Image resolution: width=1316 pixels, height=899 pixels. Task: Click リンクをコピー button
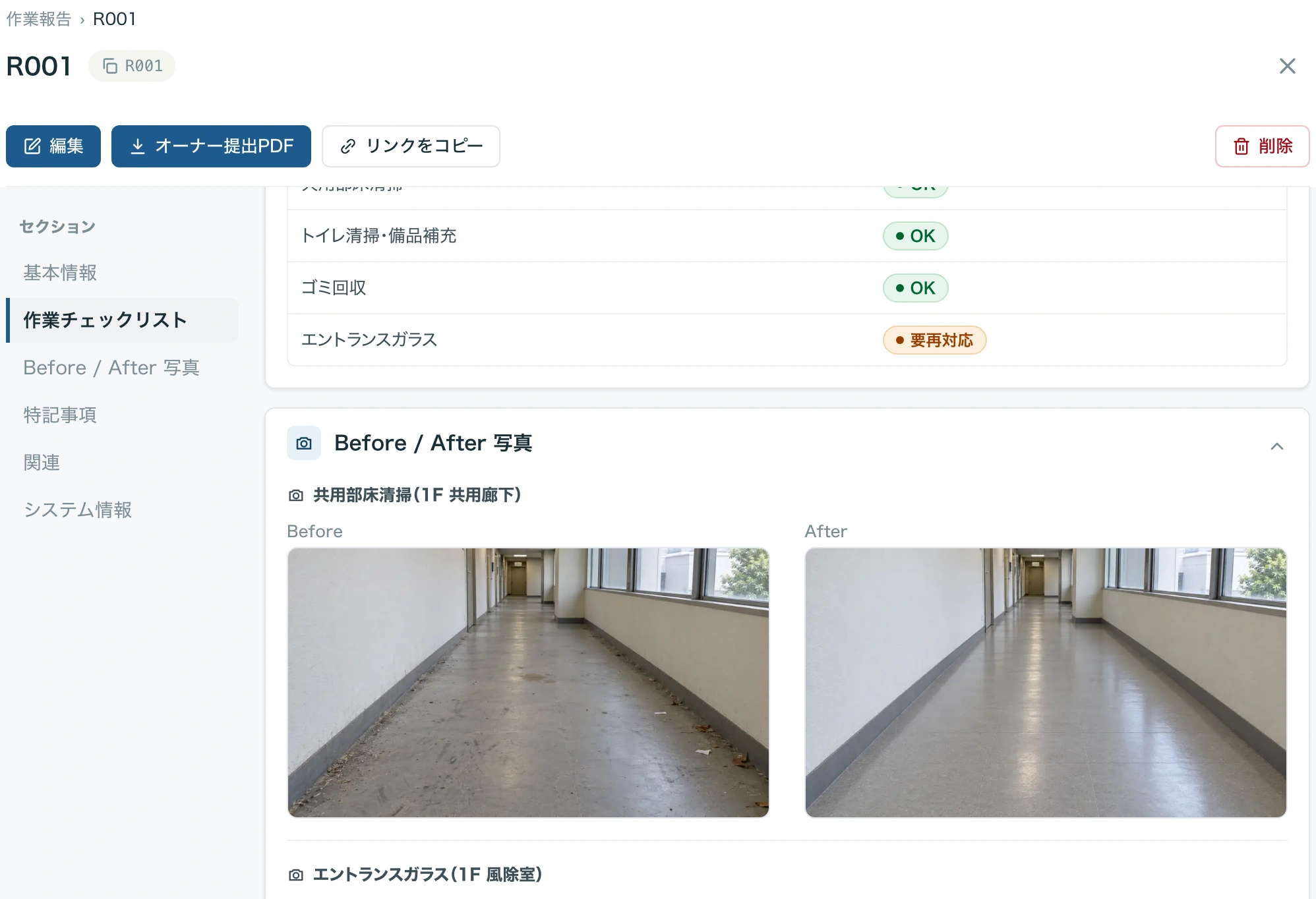[x=411, y=146]
